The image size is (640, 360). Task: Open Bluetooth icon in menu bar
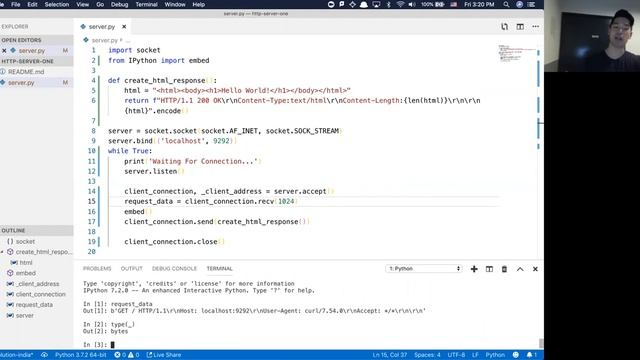pos(389,4)
